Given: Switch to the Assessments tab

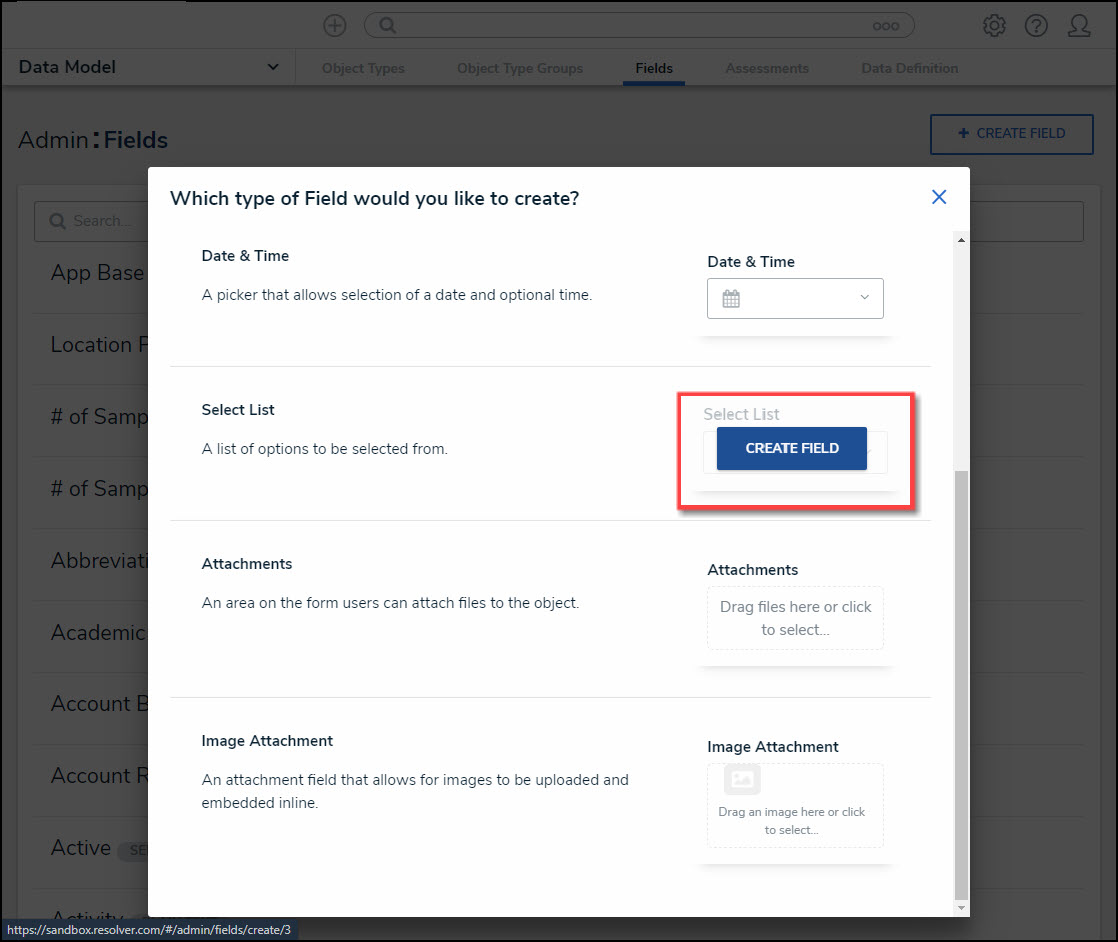Looking at the screenshot, I should pyautogui.click(x=767, y=68).
